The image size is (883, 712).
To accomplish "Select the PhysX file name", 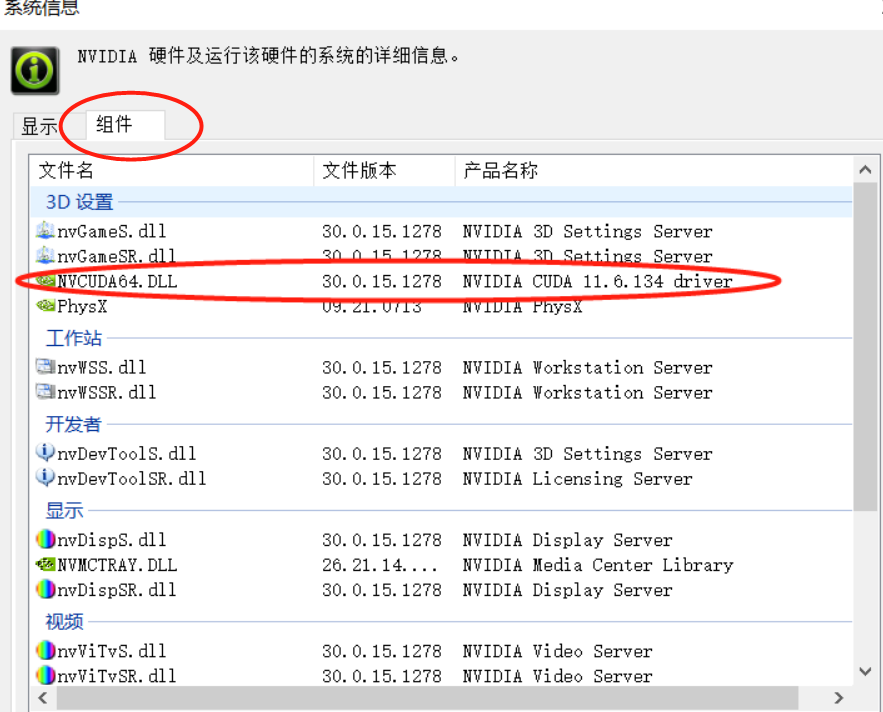I will (x=82, y=306).
